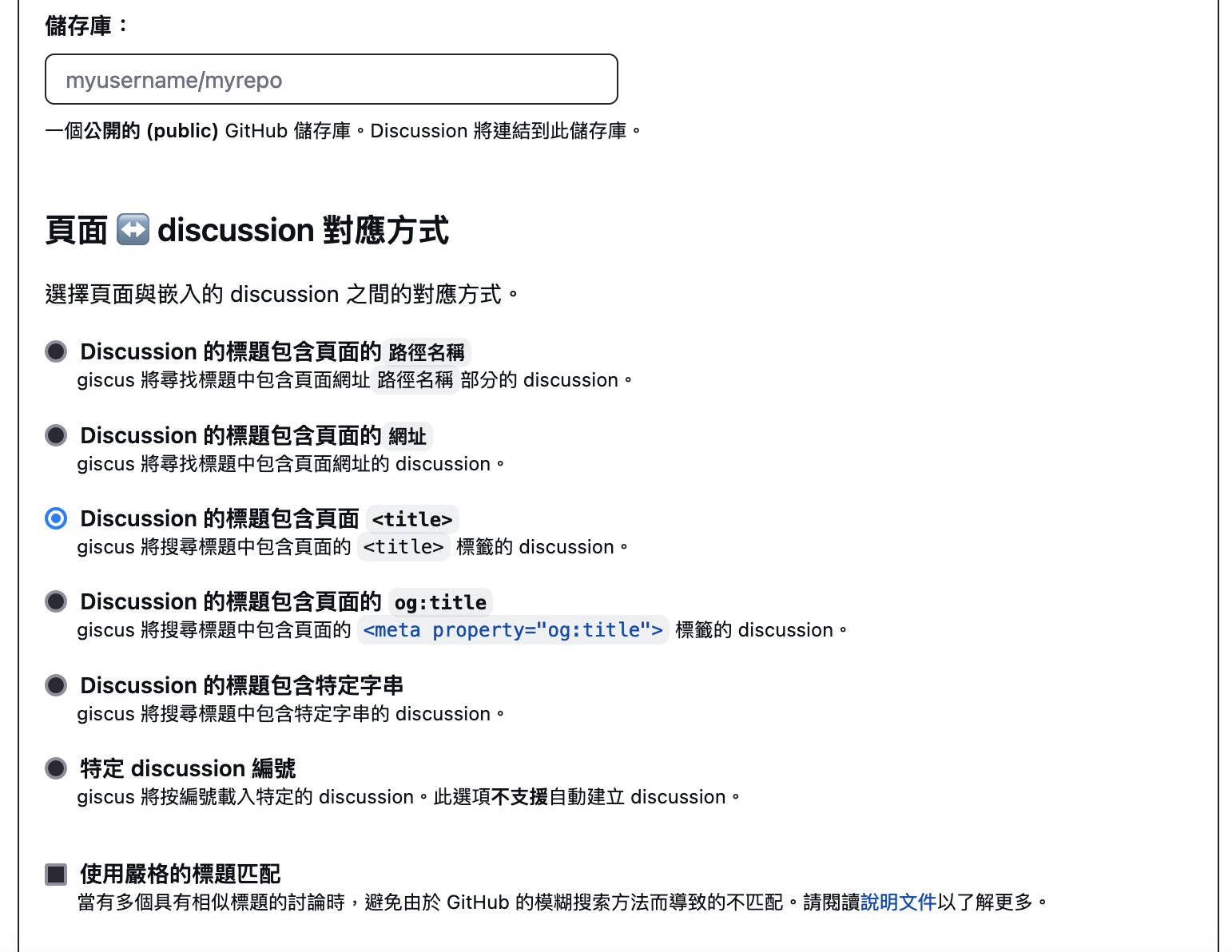Image resolution: width=1232 pixels, height=952 pixels.
Task: Select radio for Discussion title contains 網址
Action: [56, 435]
